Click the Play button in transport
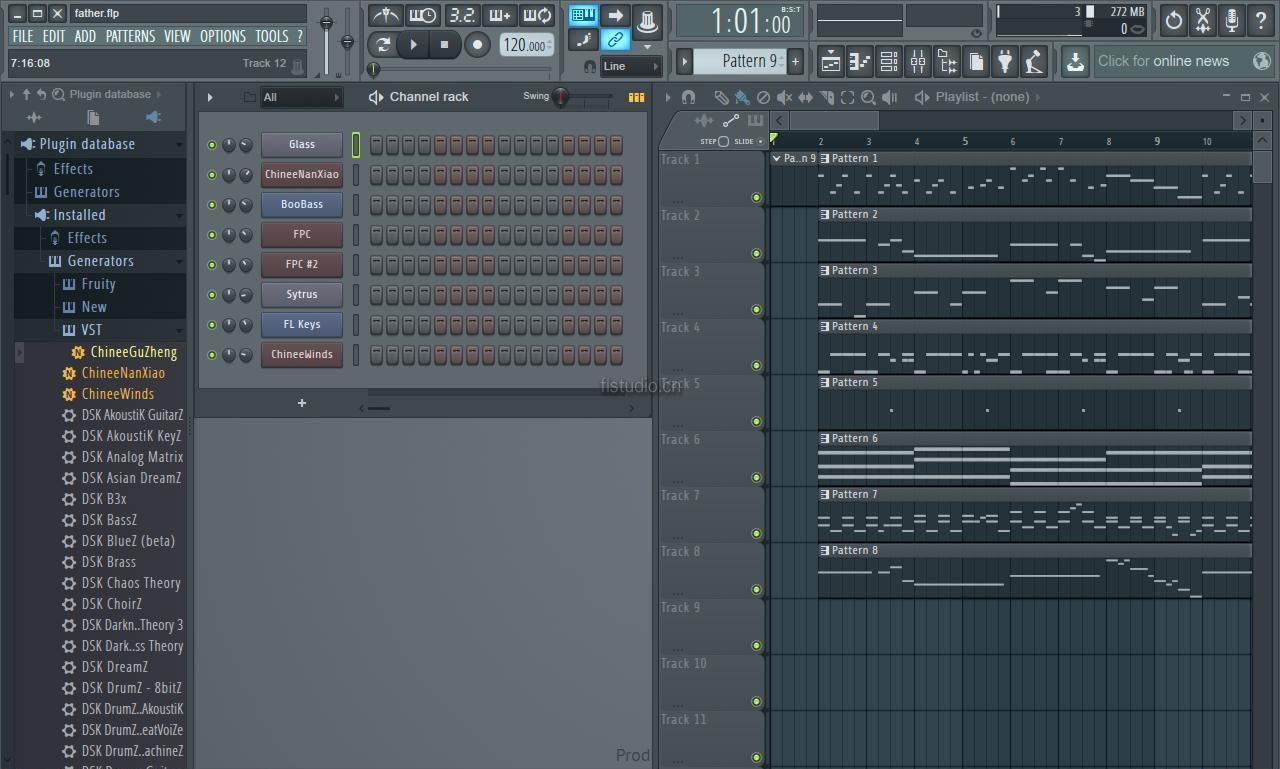Viewport: 1280px width, 769px height. click(413, 44)
